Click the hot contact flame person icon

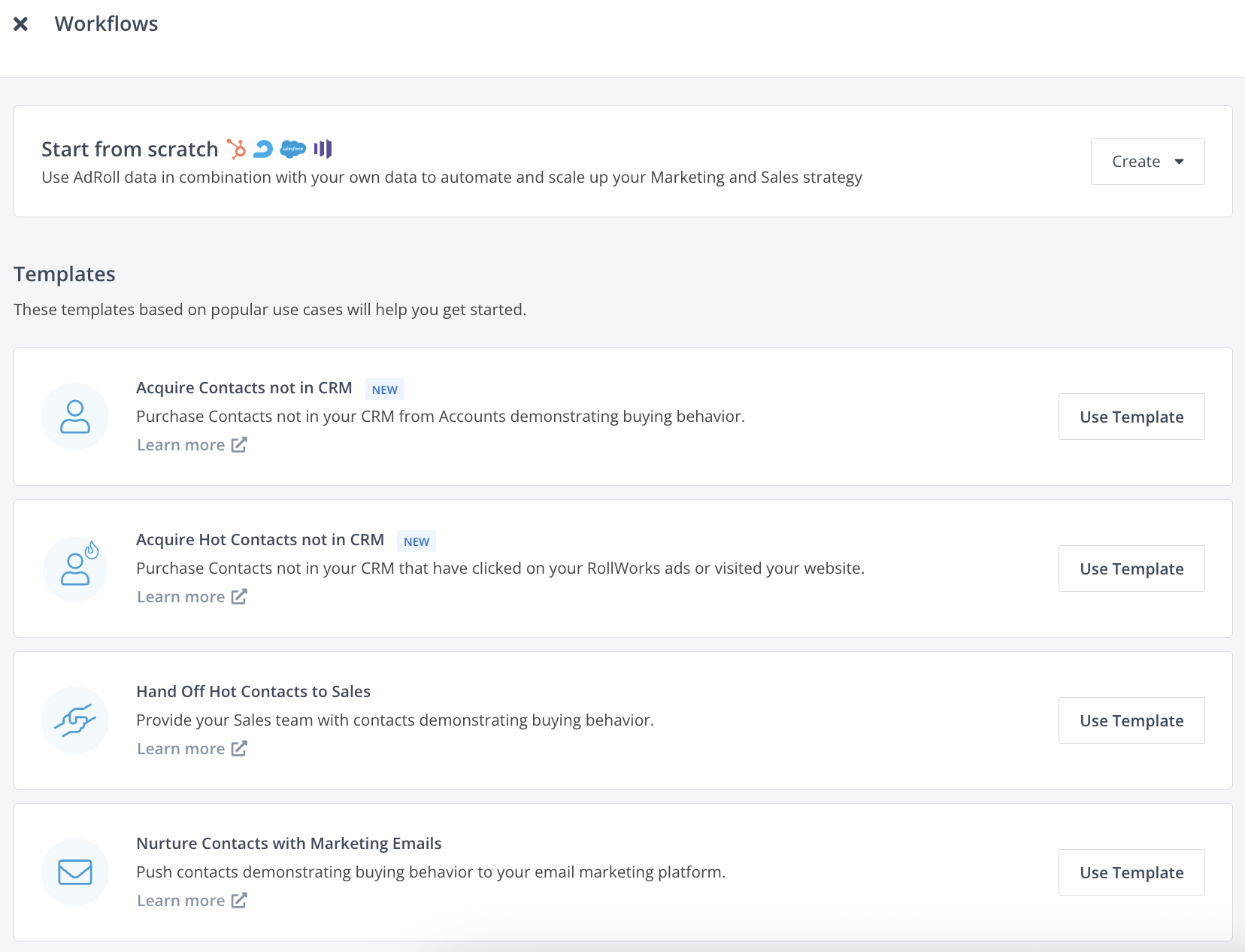[75, 568]
